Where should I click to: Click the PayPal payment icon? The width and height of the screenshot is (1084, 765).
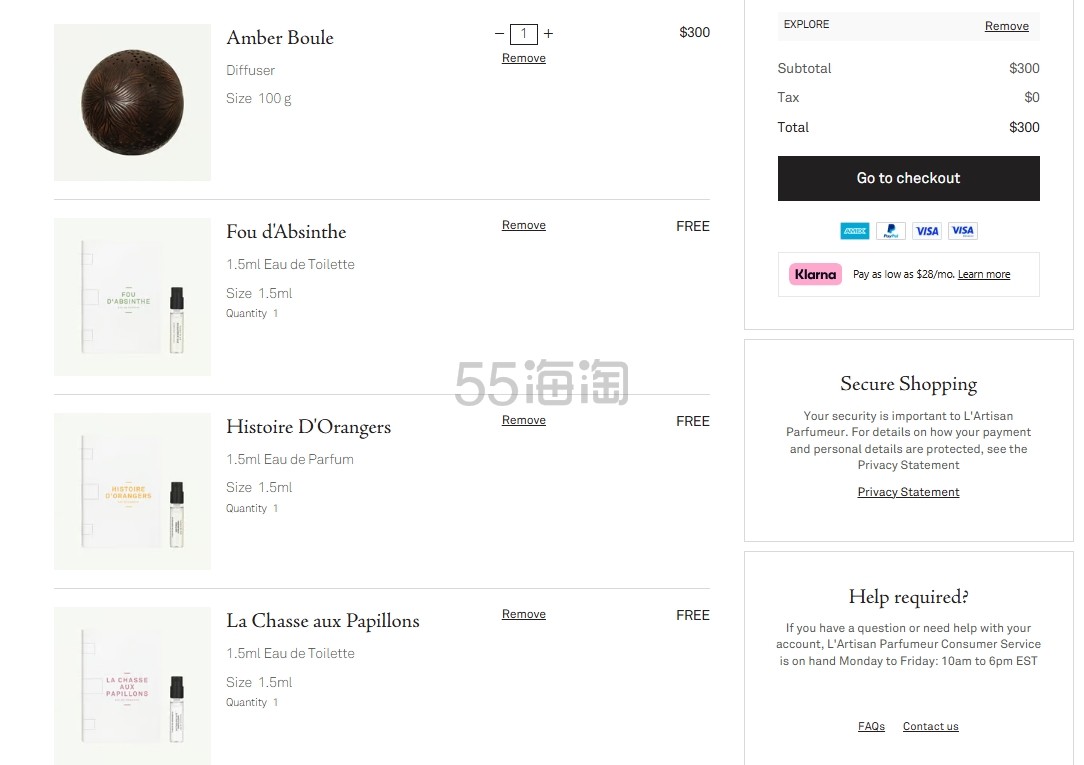point(891,231)
